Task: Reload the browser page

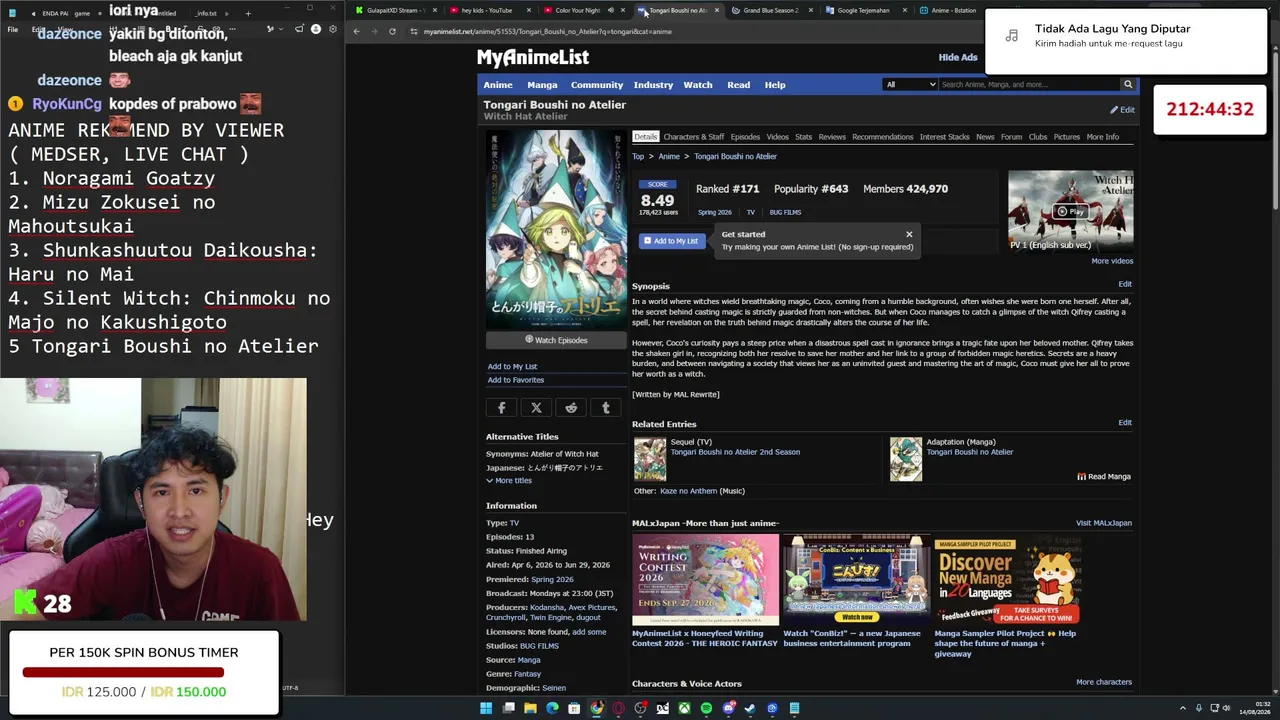Action: click(392, 31)
